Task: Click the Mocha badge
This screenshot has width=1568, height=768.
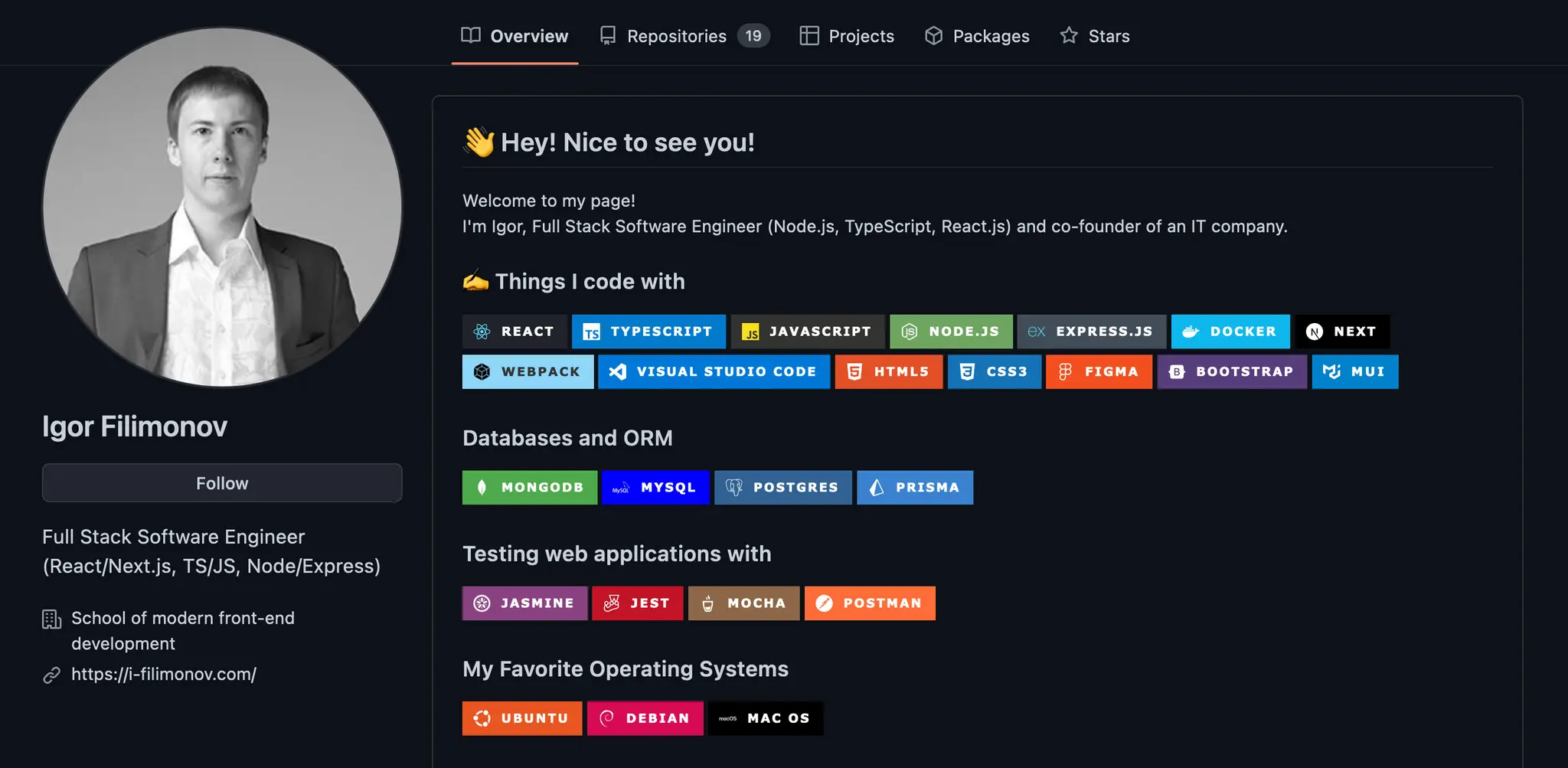Action: (x=743, y=603)
